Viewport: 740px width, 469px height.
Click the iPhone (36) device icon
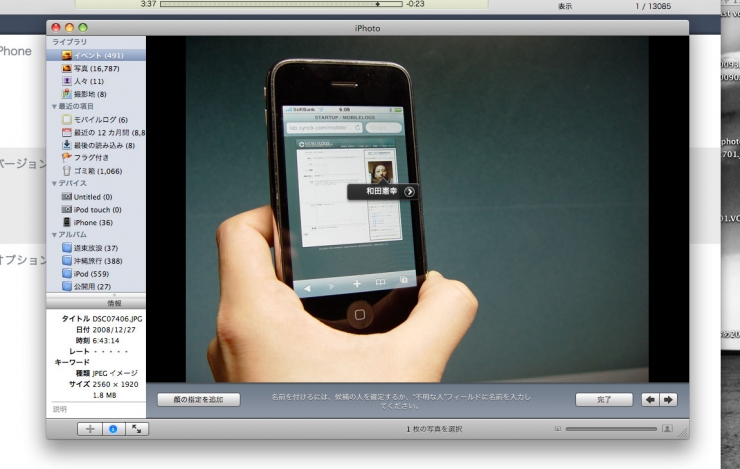[67, 222]
